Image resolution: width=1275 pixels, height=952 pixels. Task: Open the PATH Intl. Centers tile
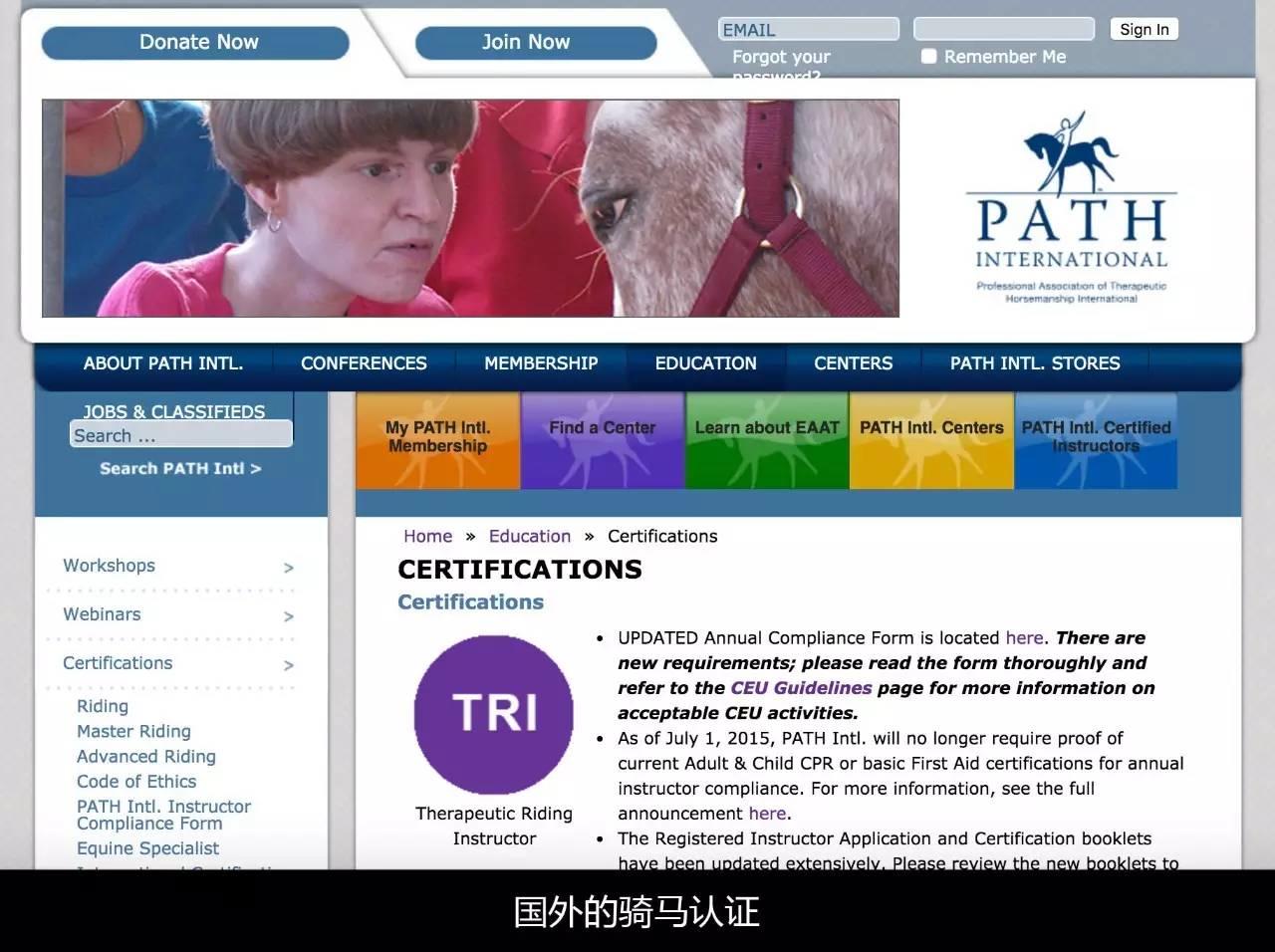(931, 440)
